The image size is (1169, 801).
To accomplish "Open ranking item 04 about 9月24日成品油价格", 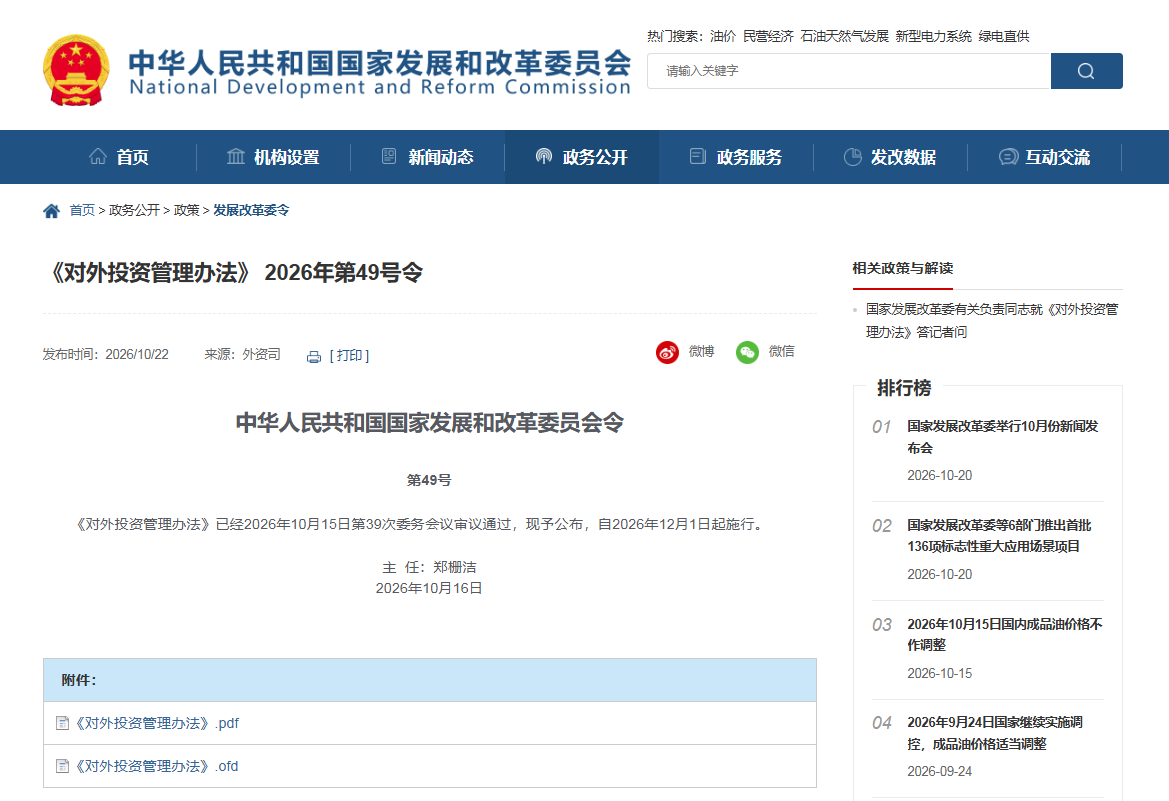I will coord(995,733).
